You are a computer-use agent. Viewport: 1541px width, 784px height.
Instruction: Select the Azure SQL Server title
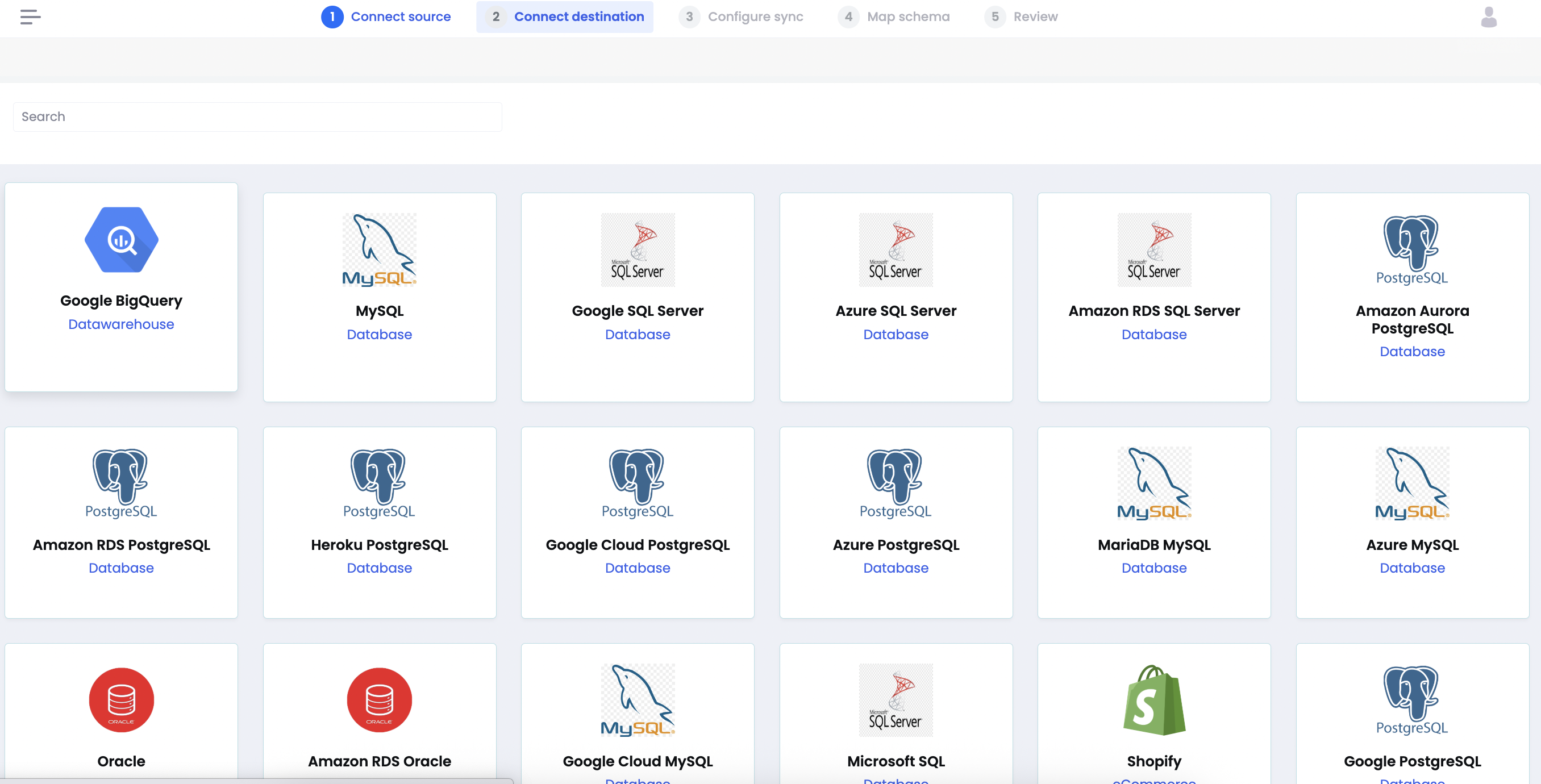[896, 311]
